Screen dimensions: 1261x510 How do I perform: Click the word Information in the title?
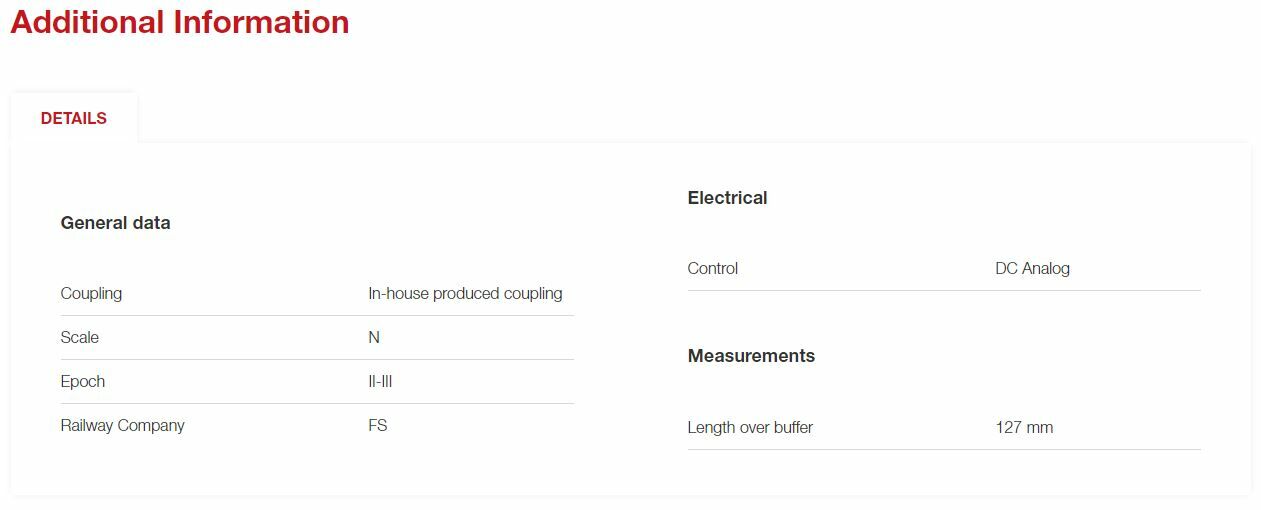coord(261,22)
